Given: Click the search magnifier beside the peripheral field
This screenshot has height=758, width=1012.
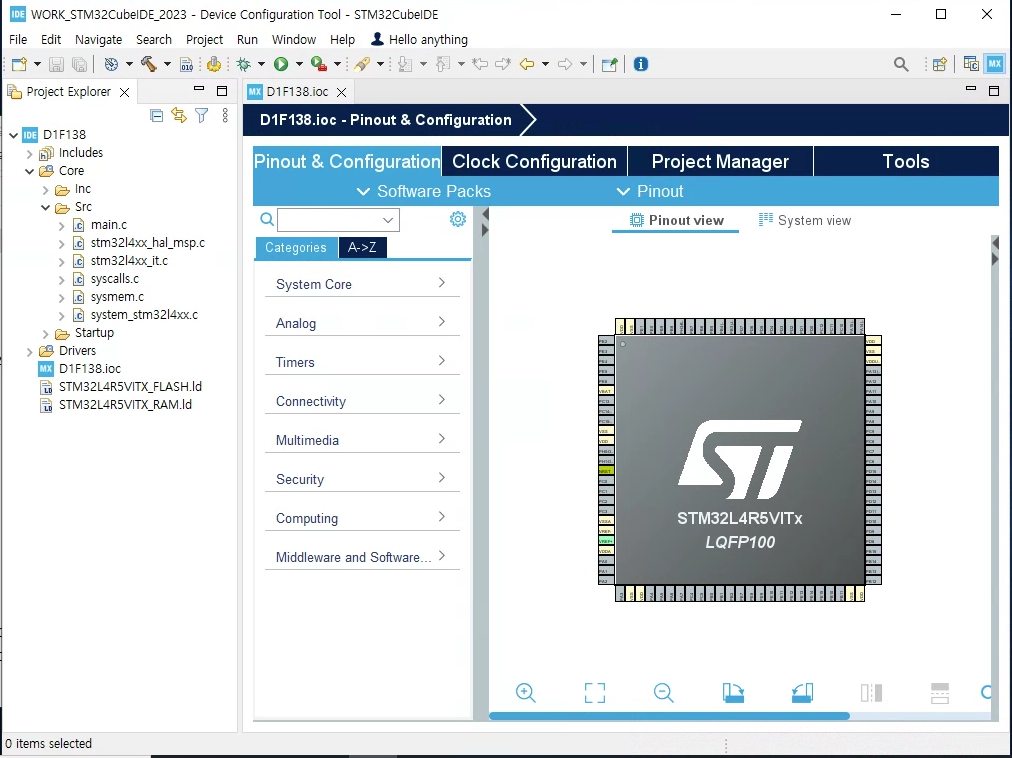Looking at the screenshot, I should click(267, 220).
